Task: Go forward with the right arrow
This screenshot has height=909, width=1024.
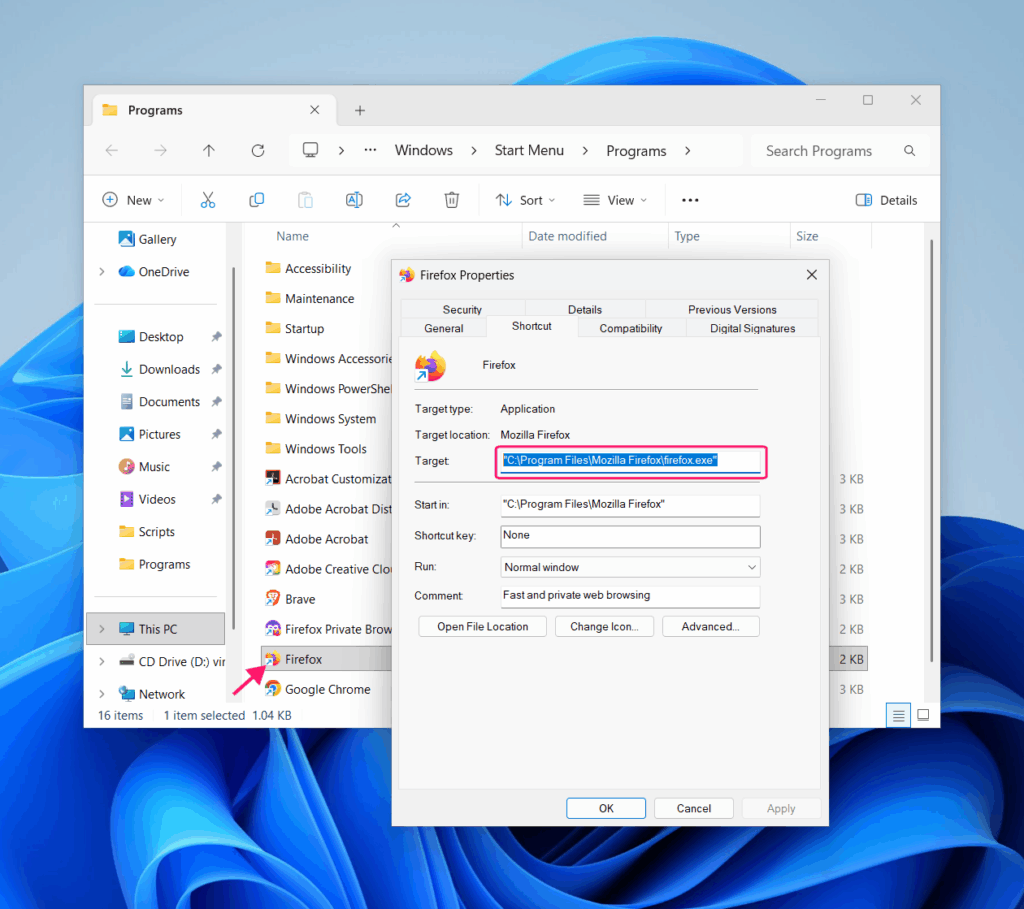Action: coord(160,151)
